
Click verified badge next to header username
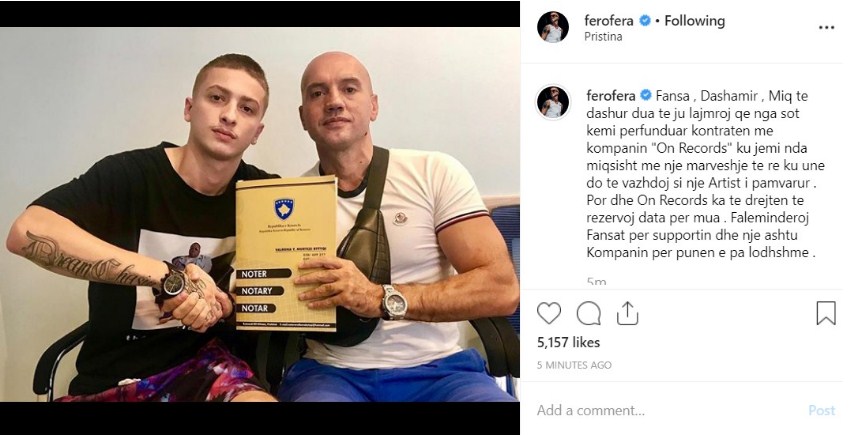point(645,21)
